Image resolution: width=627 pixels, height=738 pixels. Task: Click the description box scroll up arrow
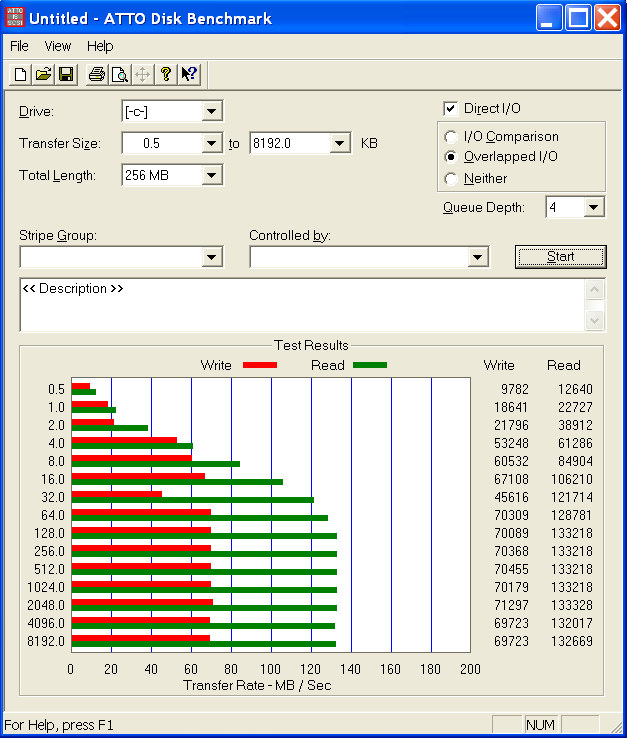pos(594,290)
